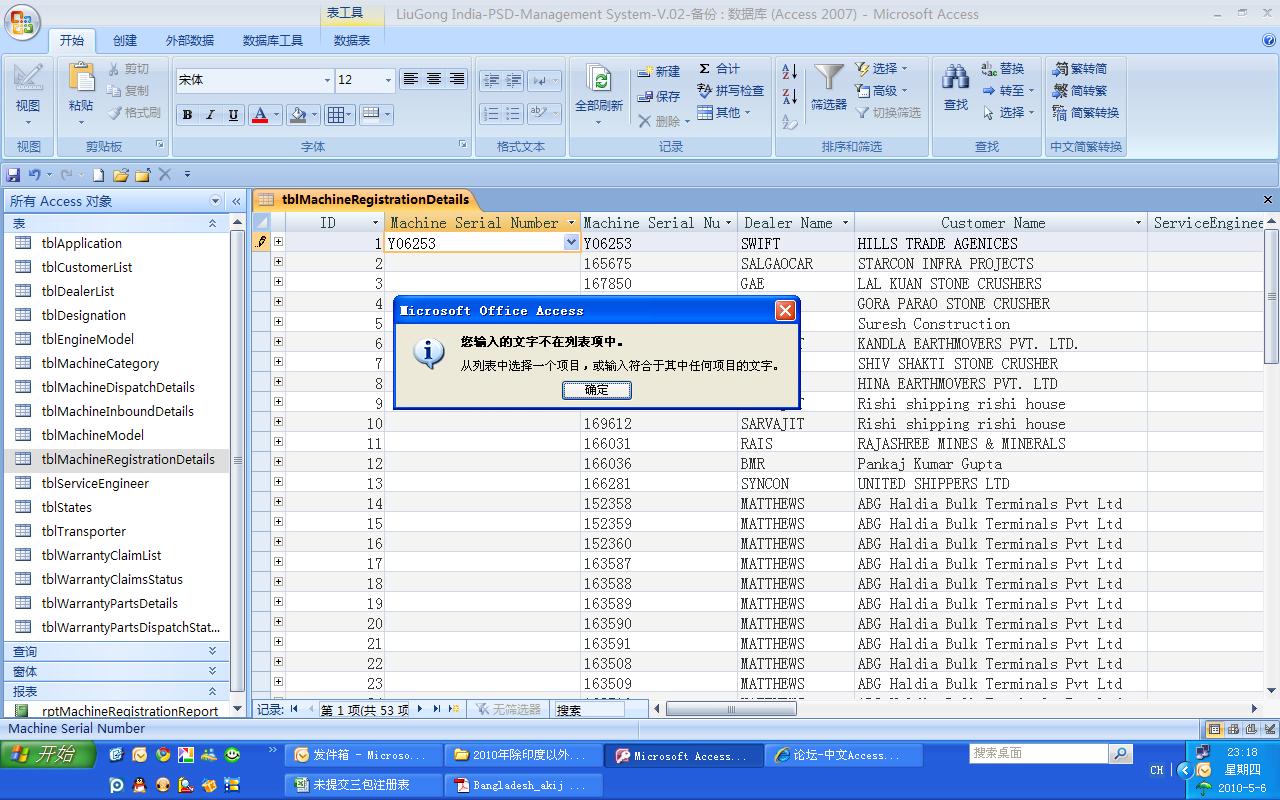
Task: Switch to Datasheet view via status bar icon
Action: pyautogui.click(x=1215, y=729)
